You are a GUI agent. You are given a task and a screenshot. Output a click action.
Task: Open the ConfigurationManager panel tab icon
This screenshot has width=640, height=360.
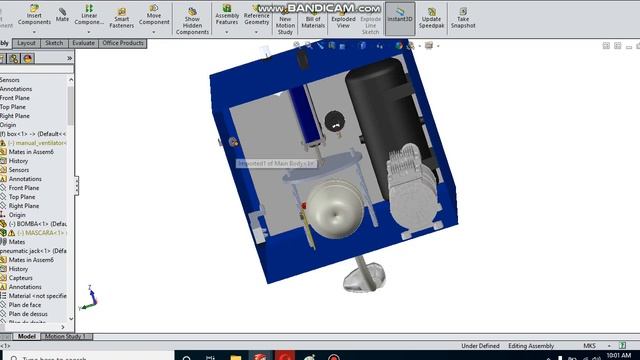(x=14, y=59)
